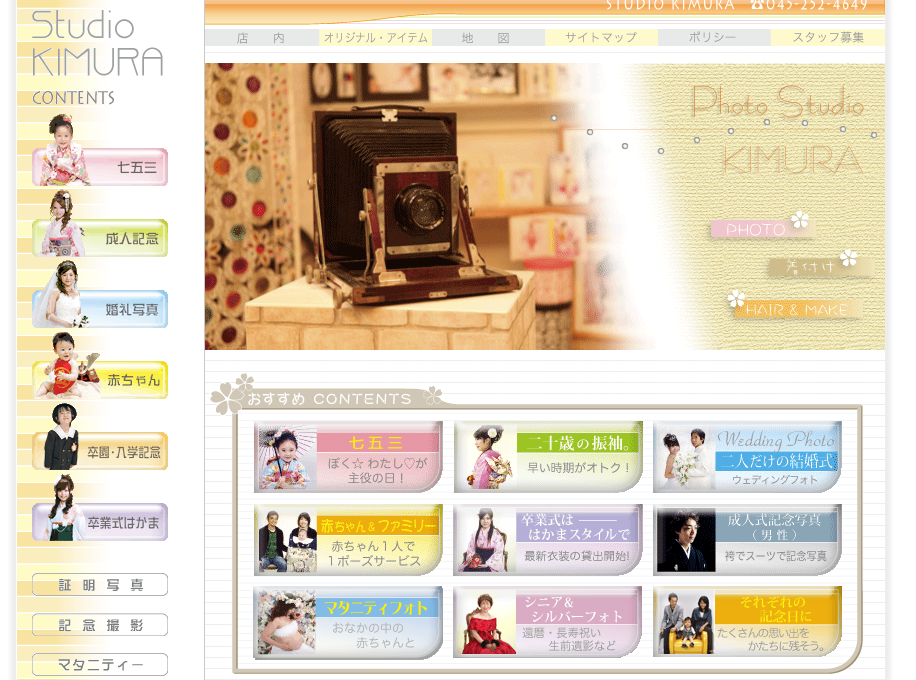The image size is (916, 680).
Task: Select the マタニティフォト recommended banner
Action: tap(348, 622)
